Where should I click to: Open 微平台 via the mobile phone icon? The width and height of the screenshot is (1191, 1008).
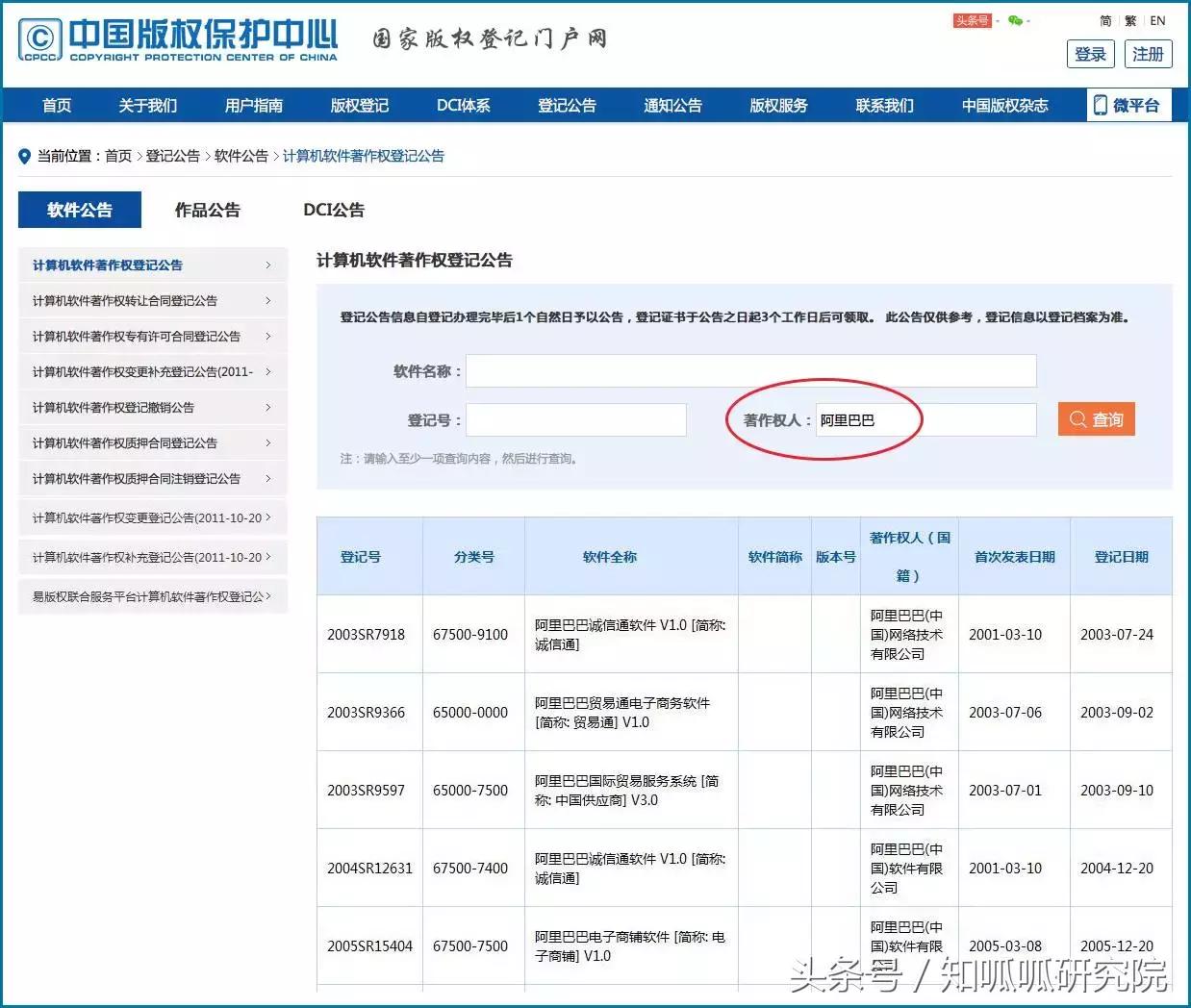1099,105
